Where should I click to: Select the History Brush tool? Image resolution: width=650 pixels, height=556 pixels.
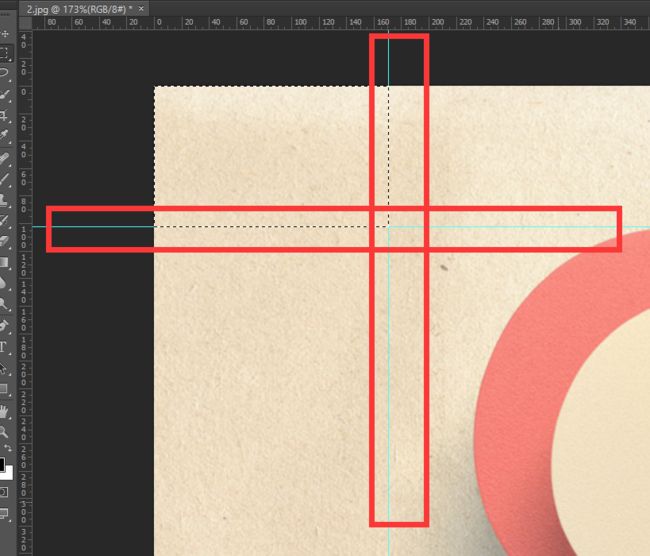[5, 221]
